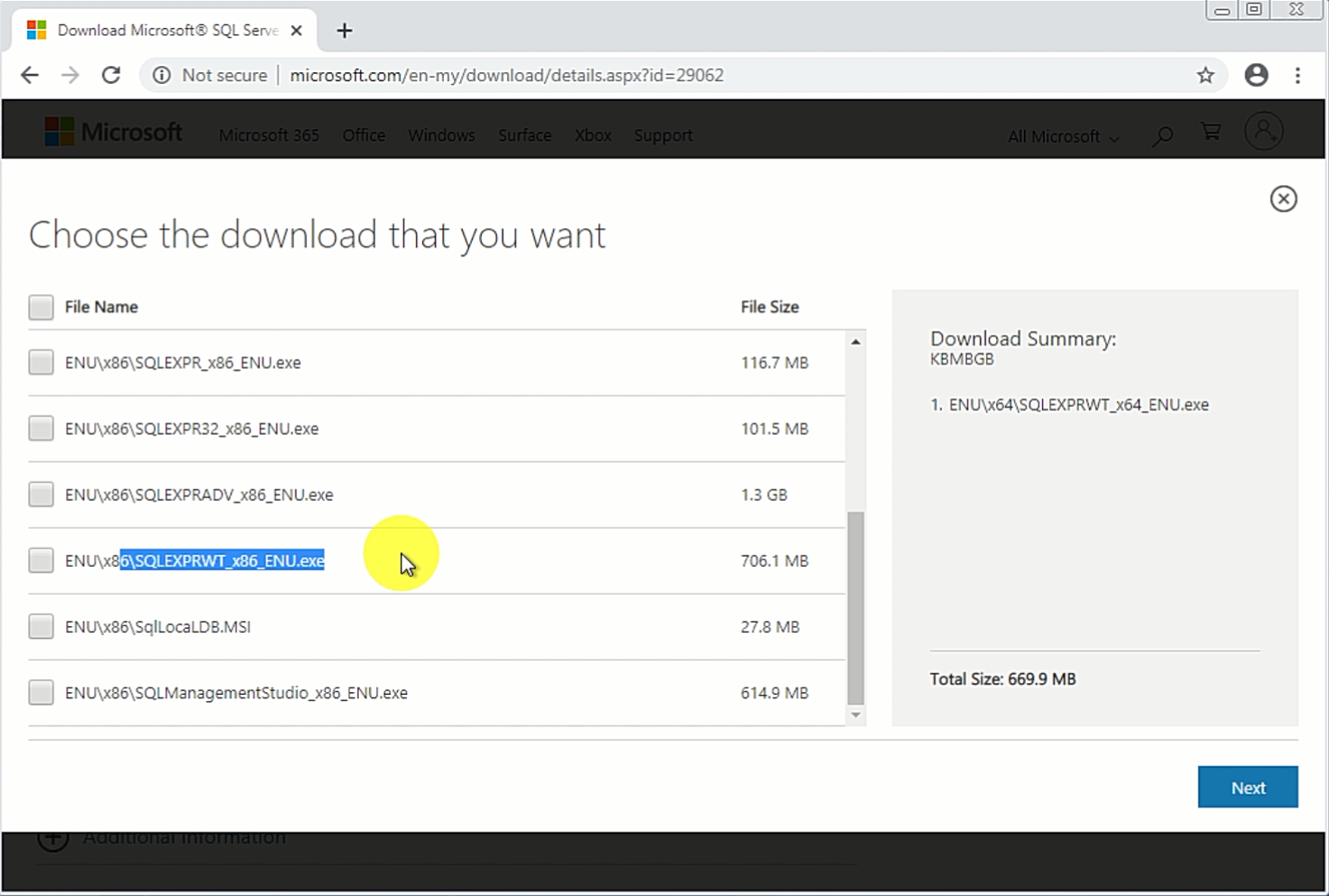Image resolution: width=1329 pixels, height=896 pixels.
Task: Check SQLEXPRWT_x86_ENU.exe checkbox
Action: (41, 559)
